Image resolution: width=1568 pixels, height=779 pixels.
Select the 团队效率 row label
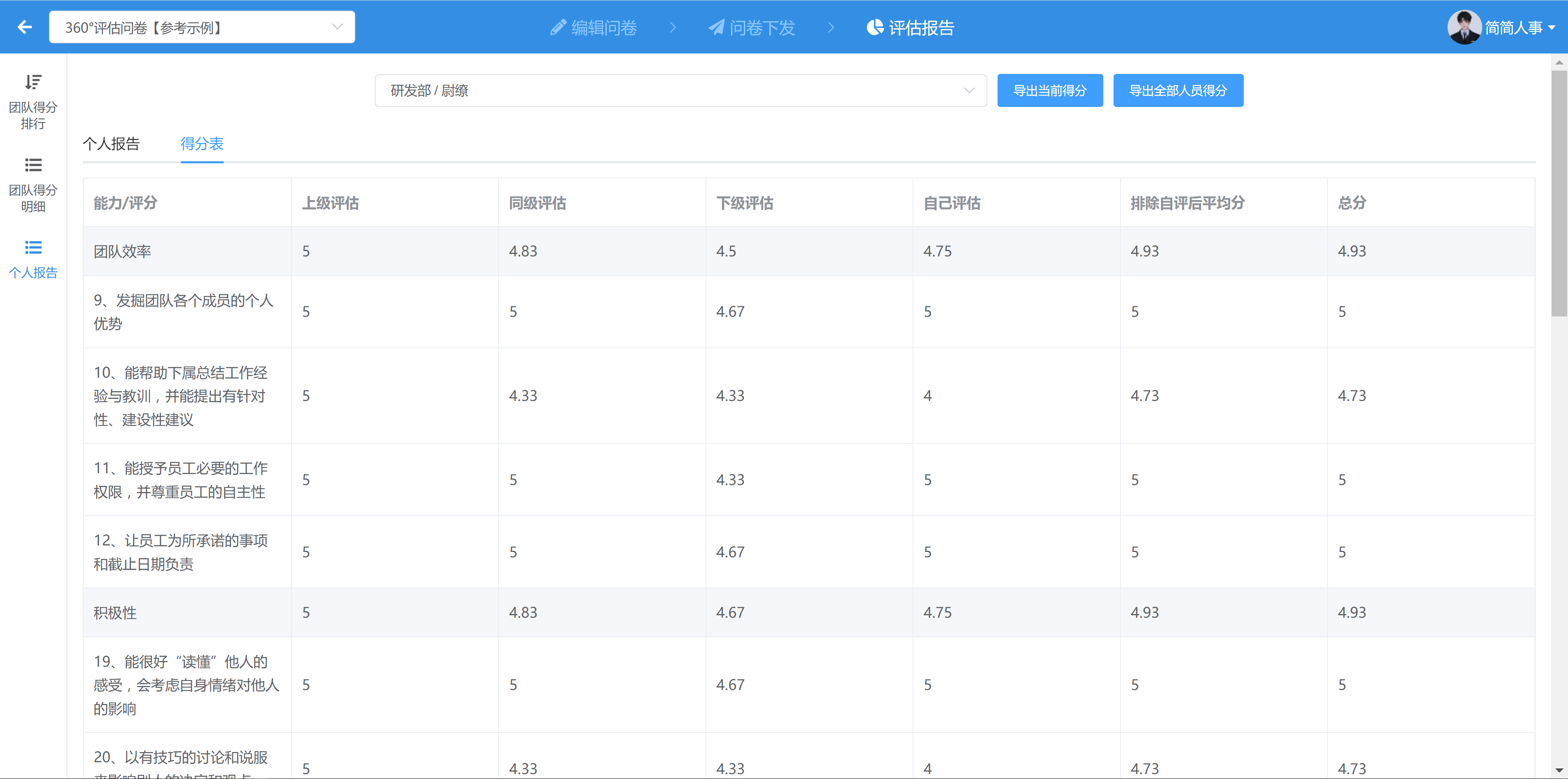point(122,252)
